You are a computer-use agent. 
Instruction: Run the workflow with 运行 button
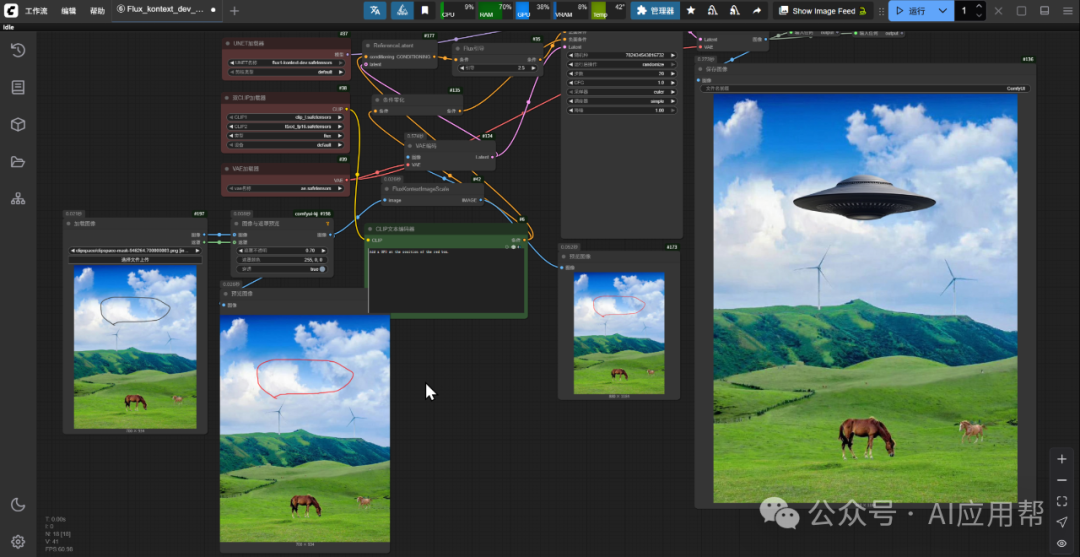click(910, 10)
